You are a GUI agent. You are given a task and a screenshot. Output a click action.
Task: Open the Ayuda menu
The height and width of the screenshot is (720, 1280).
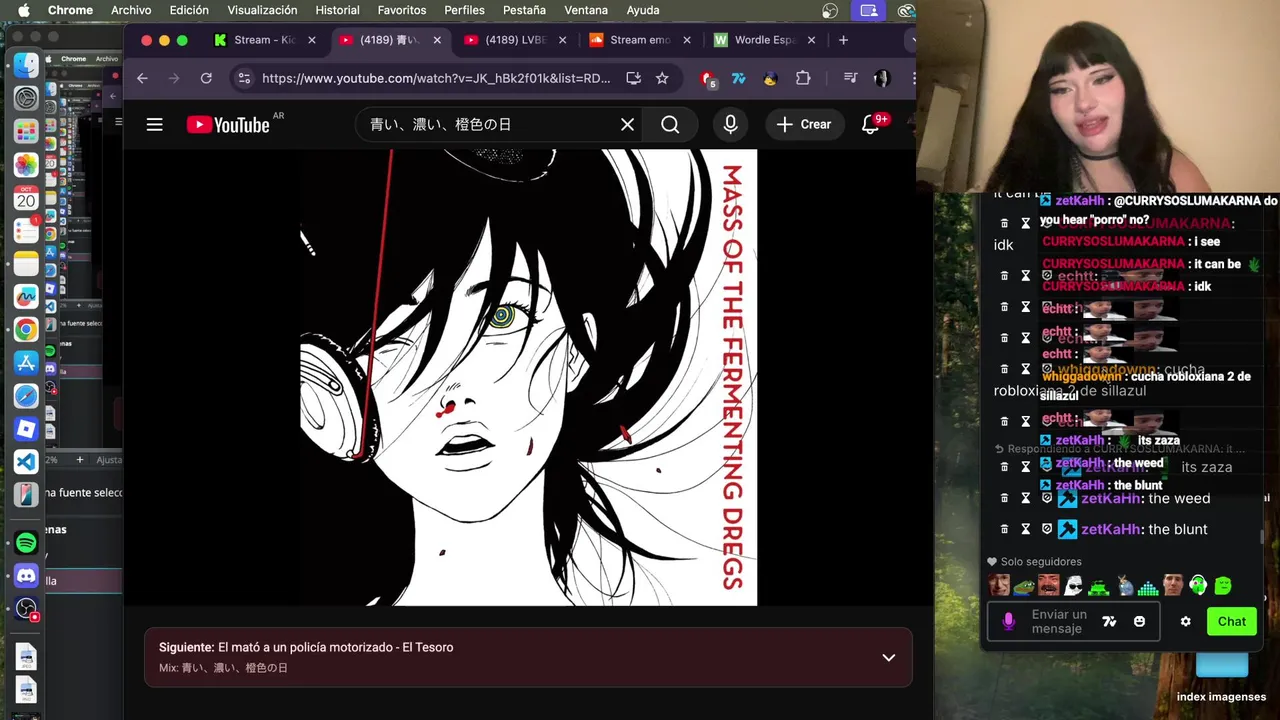[643, 10]
